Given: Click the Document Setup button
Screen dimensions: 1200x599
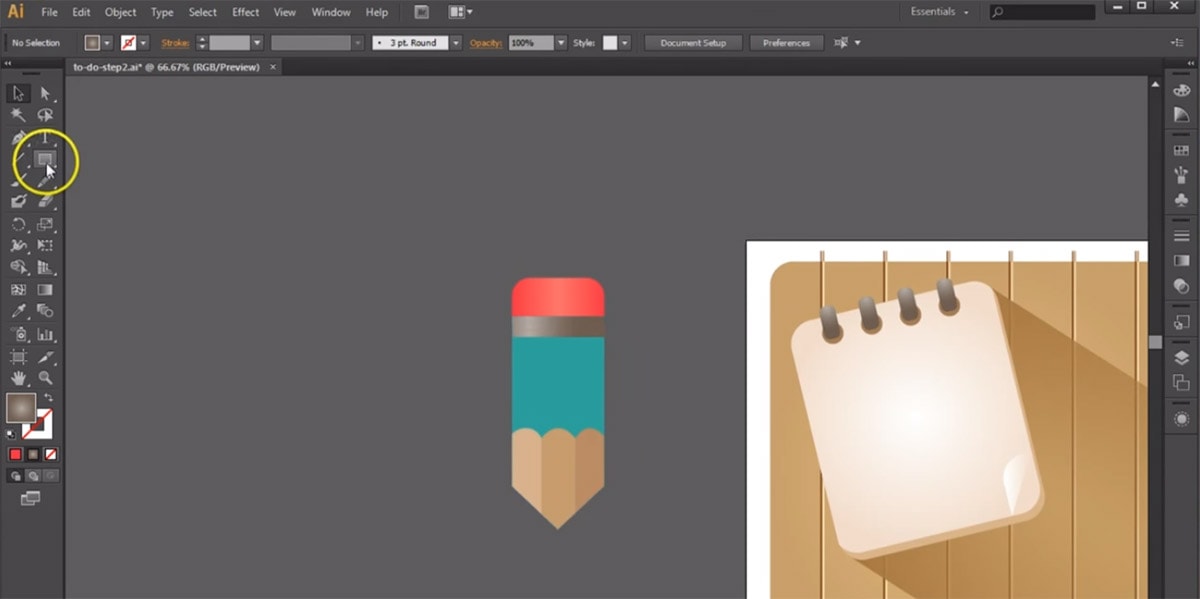Looking at the screenshot, I should tap(693, 42).
